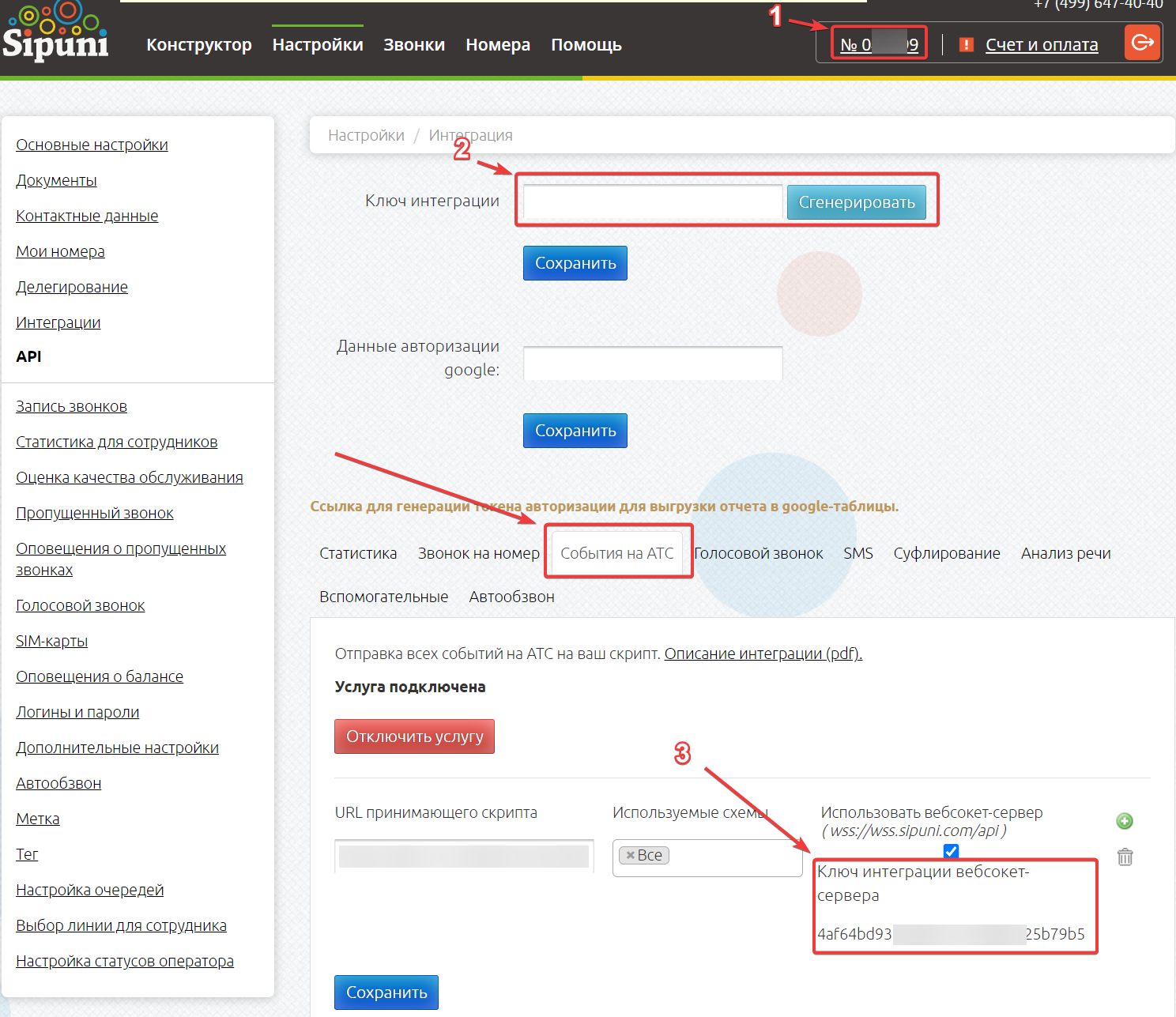The image size is (1176, 1017).
Task: Save the events script settings at bottom
Action: point(386,993)
